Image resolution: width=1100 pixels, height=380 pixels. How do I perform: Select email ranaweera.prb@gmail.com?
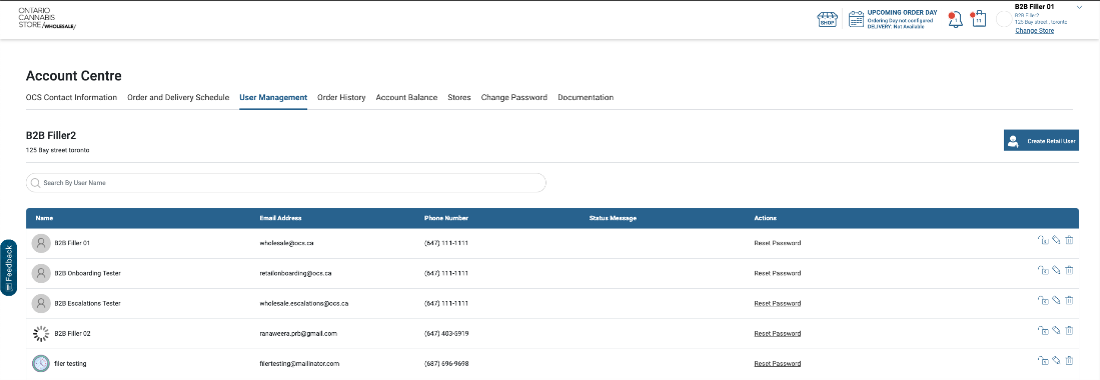coord(299,334)
